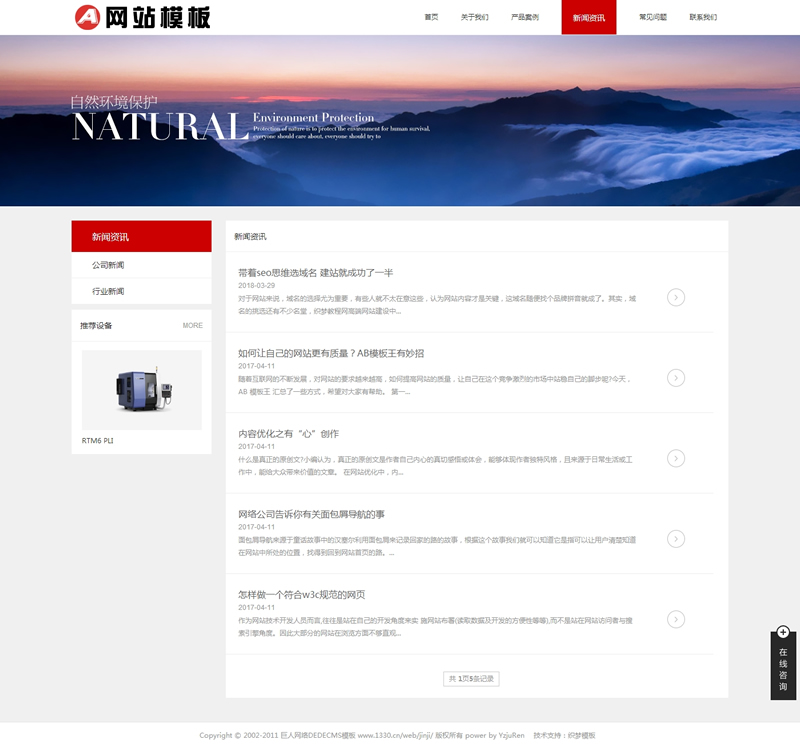Open the RTM6 PLI product thumbnail

click(x=141, y=390)
